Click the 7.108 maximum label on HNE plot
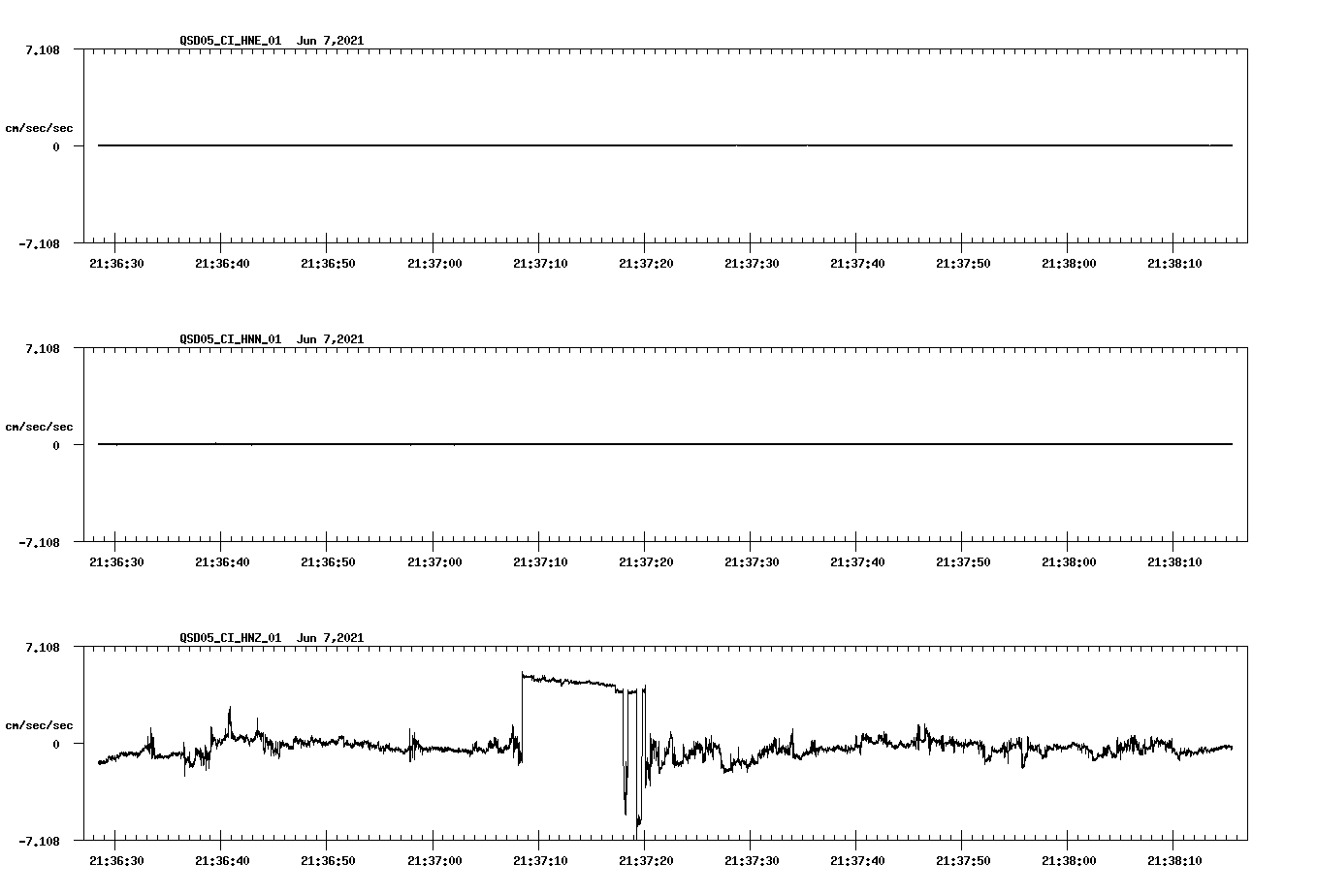The height and width of the screenshot is (896, 1317). (x=43, y=49)
